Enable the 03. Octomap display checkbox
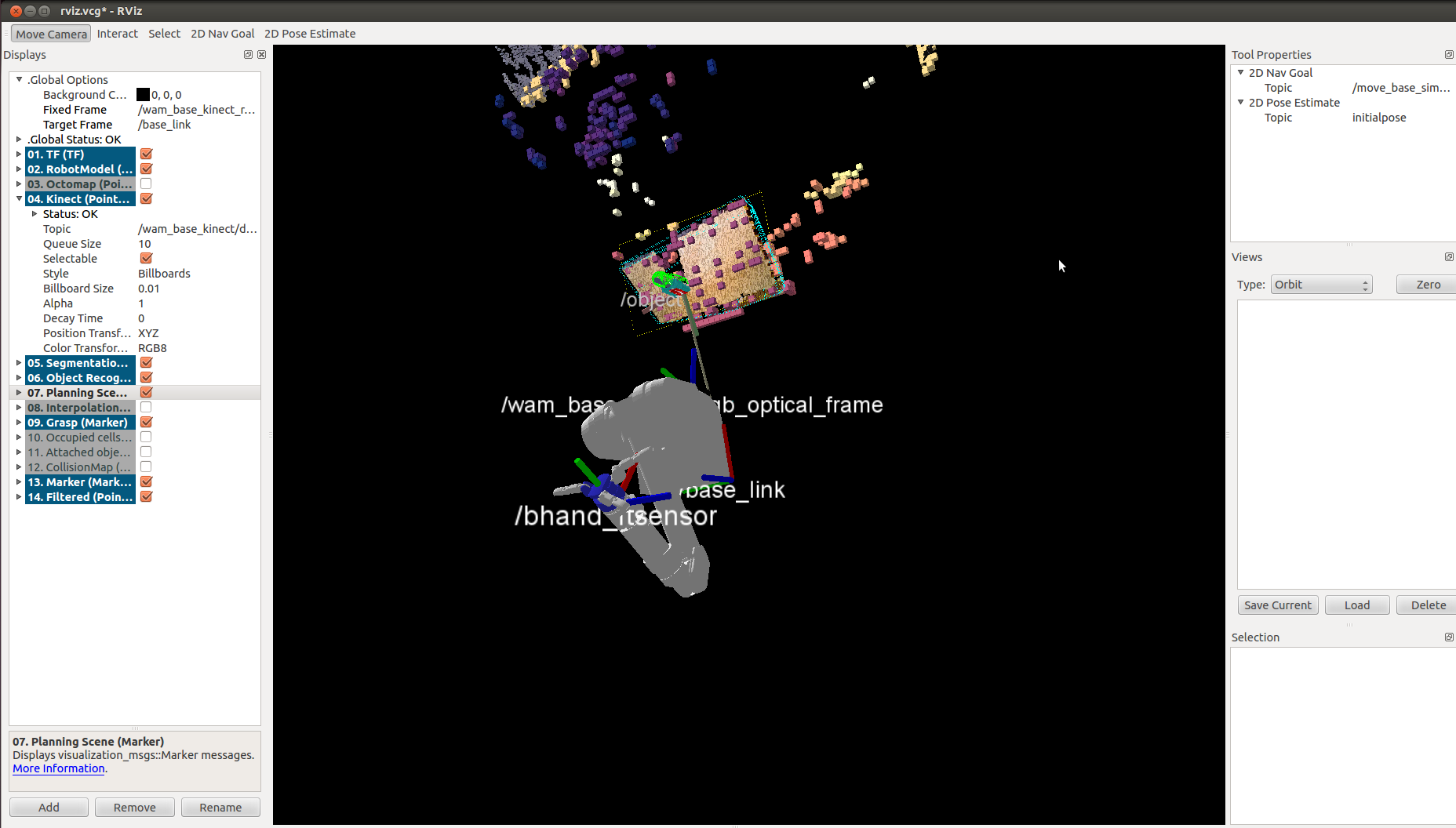 (x=146, y=184)
